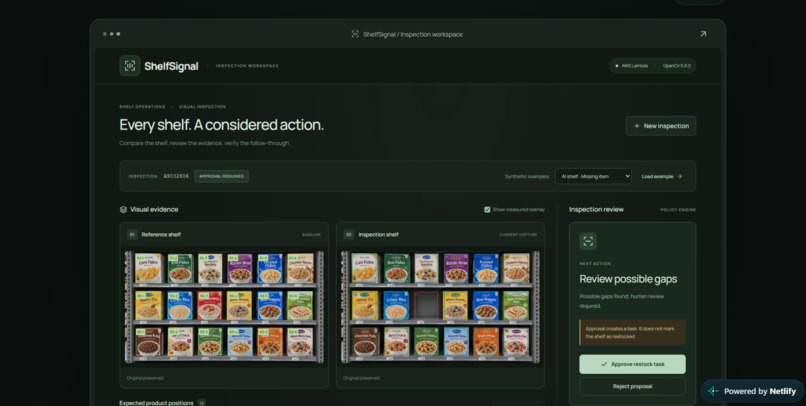Click the BASELINE label on Reference shelf
The height and width of the screenshot is (406, 806).
311,235
